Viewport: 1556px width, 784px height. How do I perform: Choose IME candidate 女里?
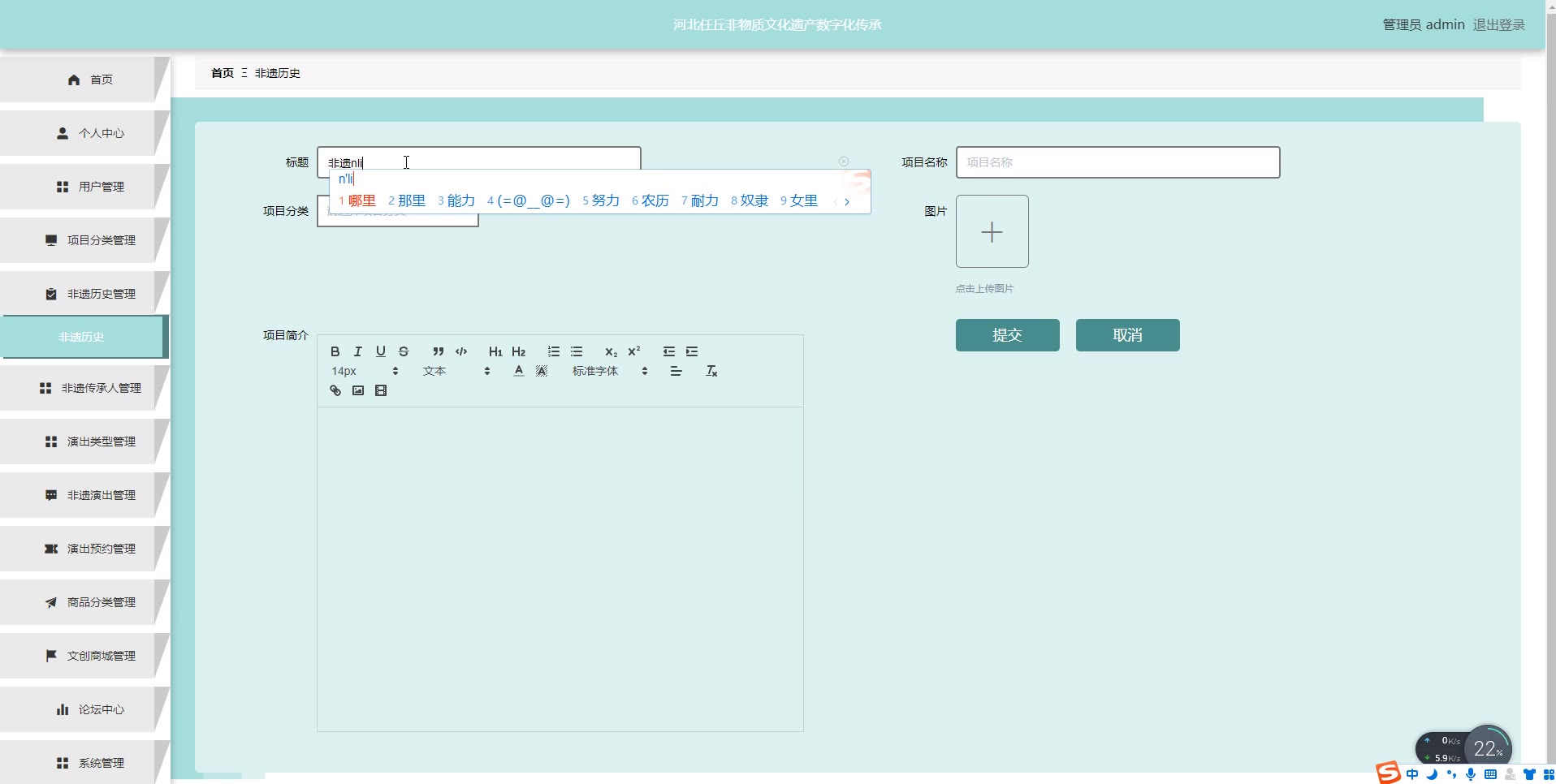point(799,200)
